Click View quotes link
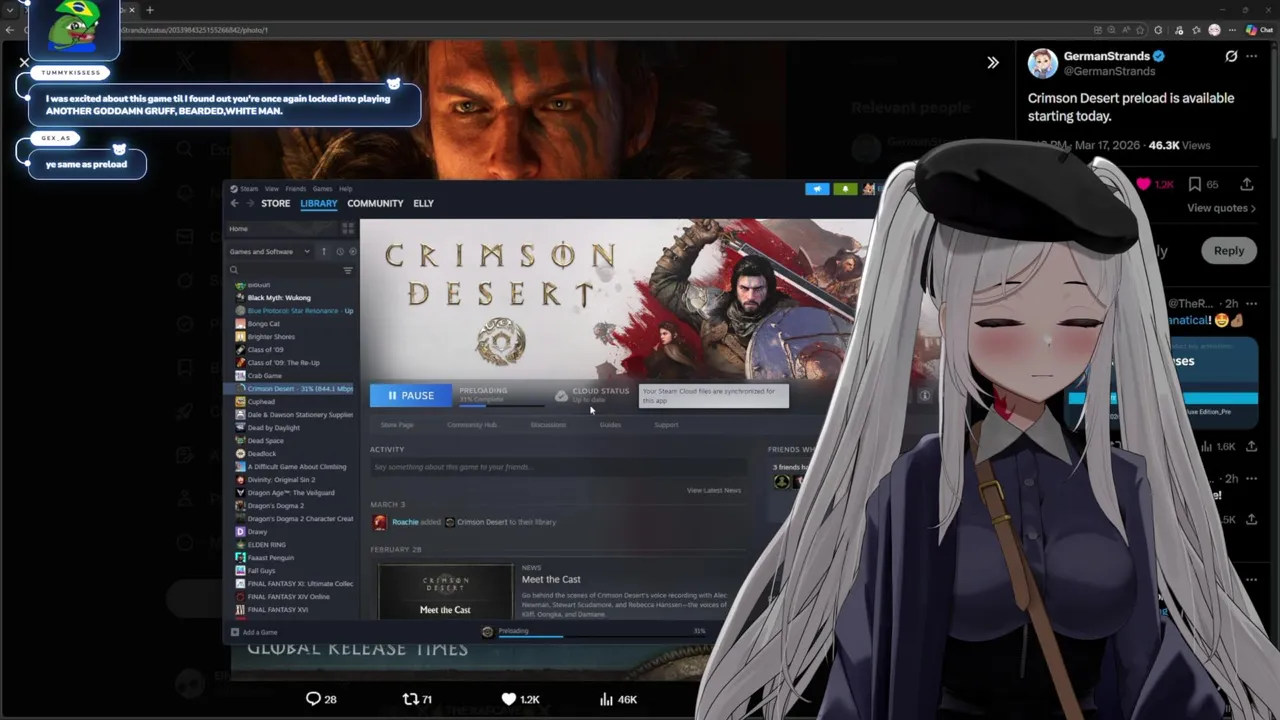 coord(1221,208)
